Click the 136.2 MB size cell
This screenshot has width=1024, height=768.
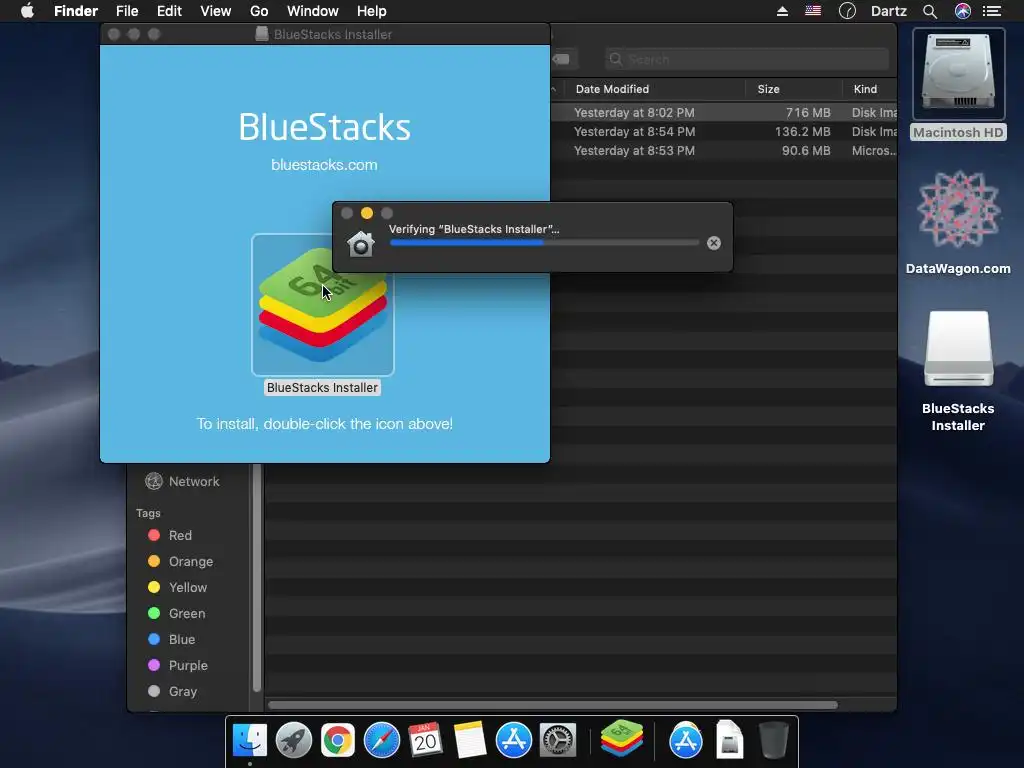pos(803,131)
